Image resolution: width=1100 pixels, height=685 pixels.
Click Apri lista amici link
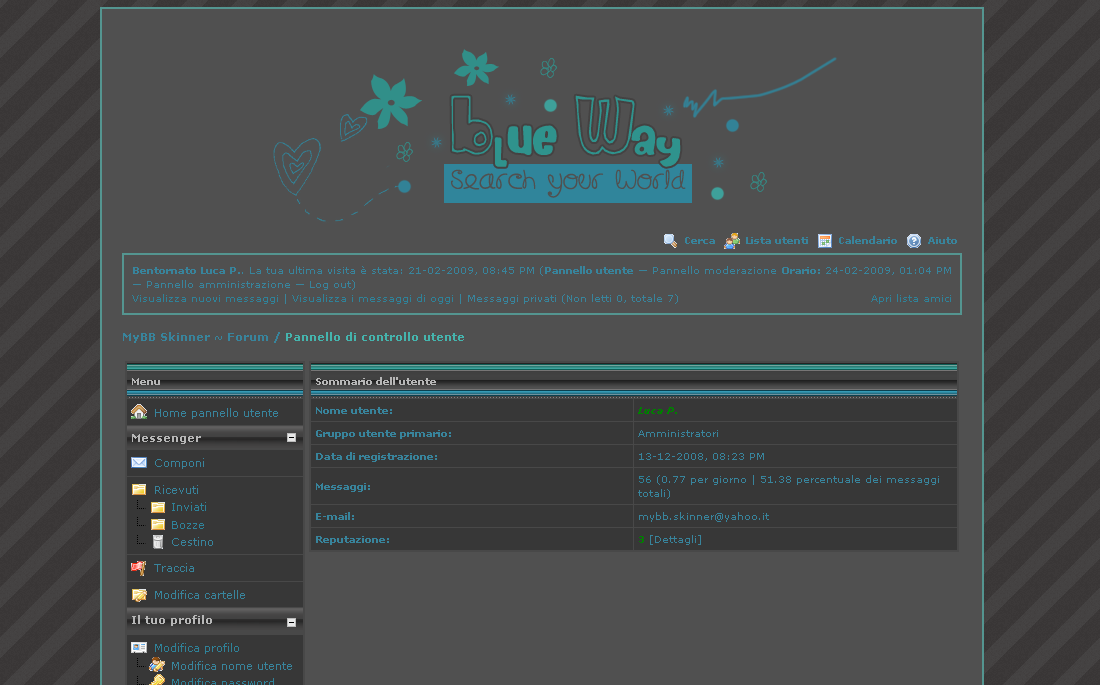click(910, 299)
